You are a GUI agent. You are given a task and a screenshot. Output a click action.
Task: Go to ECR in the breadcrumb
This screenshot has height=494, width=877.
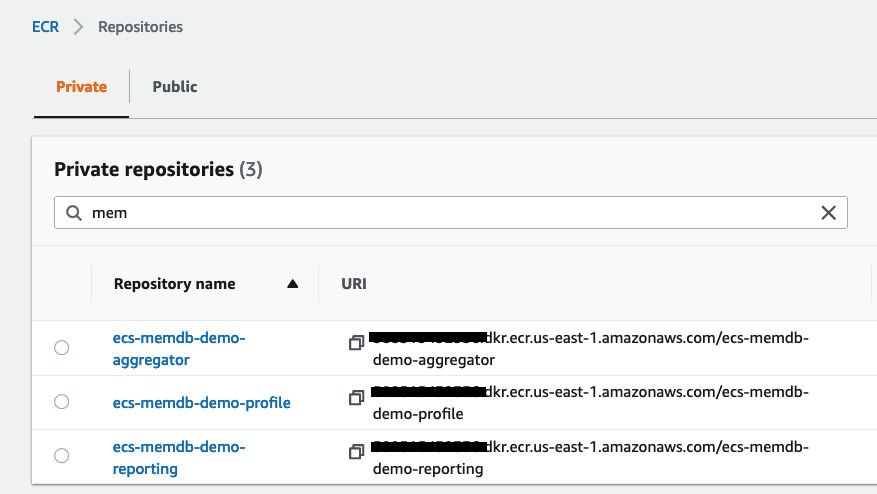click(x=45, y=27)
